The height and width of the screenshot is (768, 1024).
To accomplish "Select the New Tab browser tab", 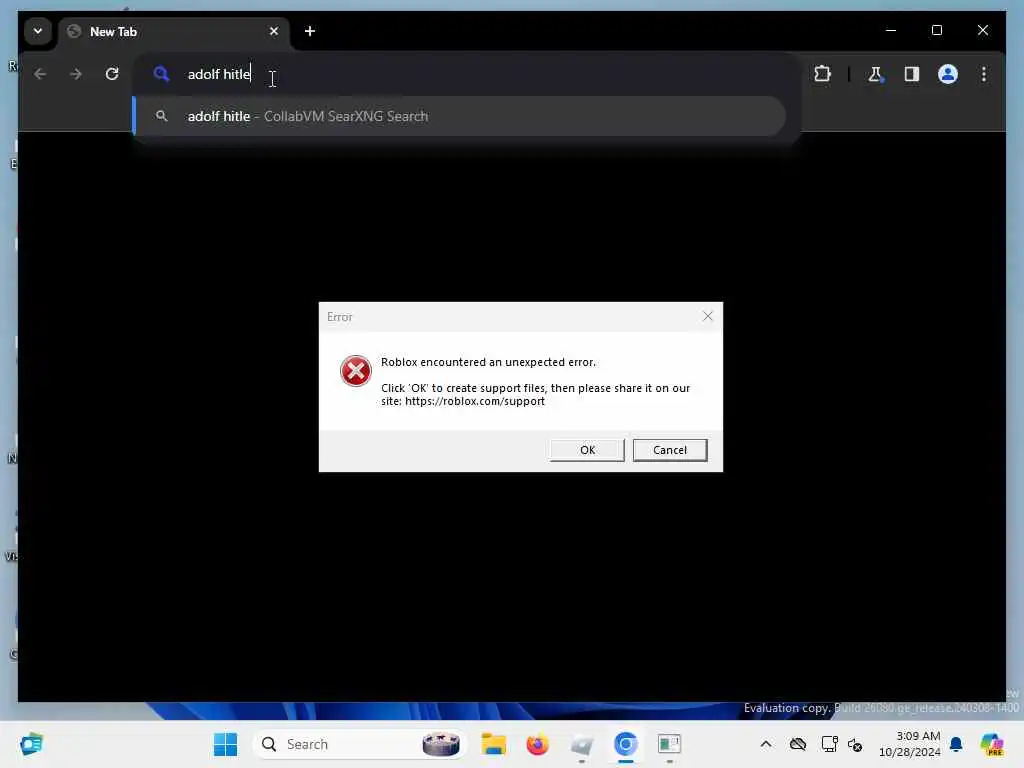I will pos(174,31).
